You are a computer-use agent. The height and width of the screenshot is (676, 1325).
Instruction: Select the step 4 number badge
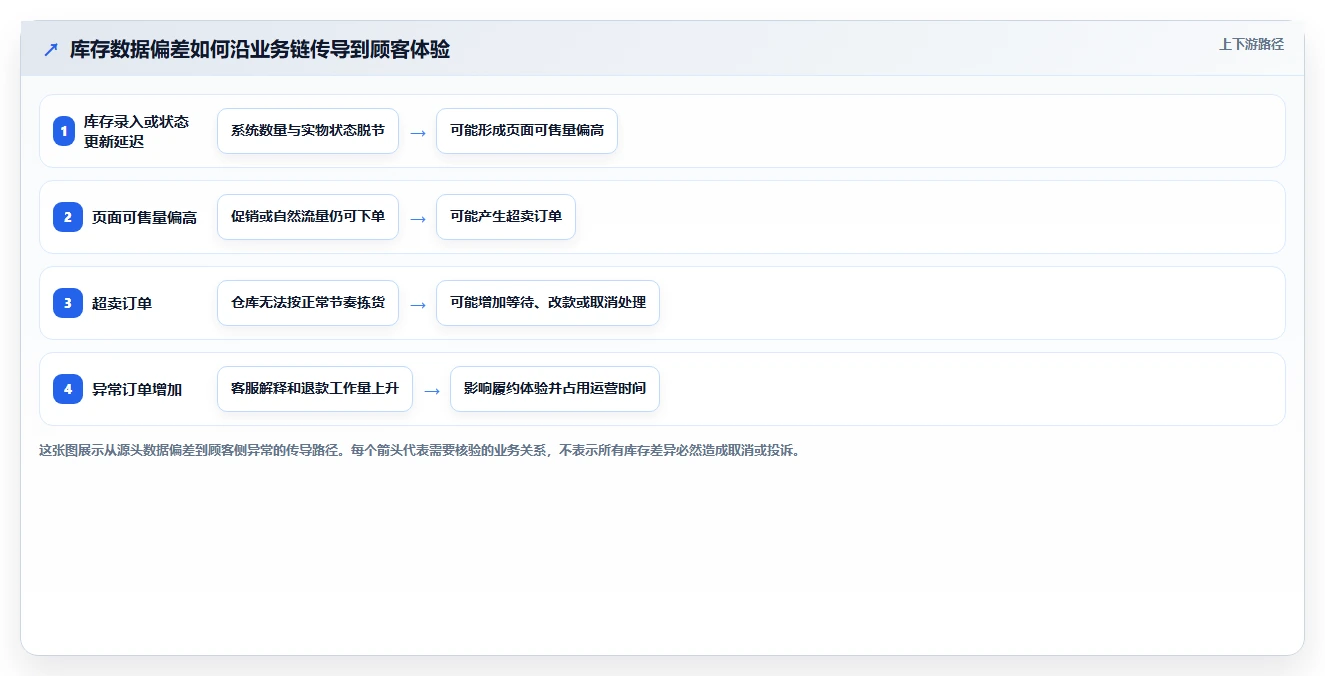pyautogui.click(x=68, y=389)
